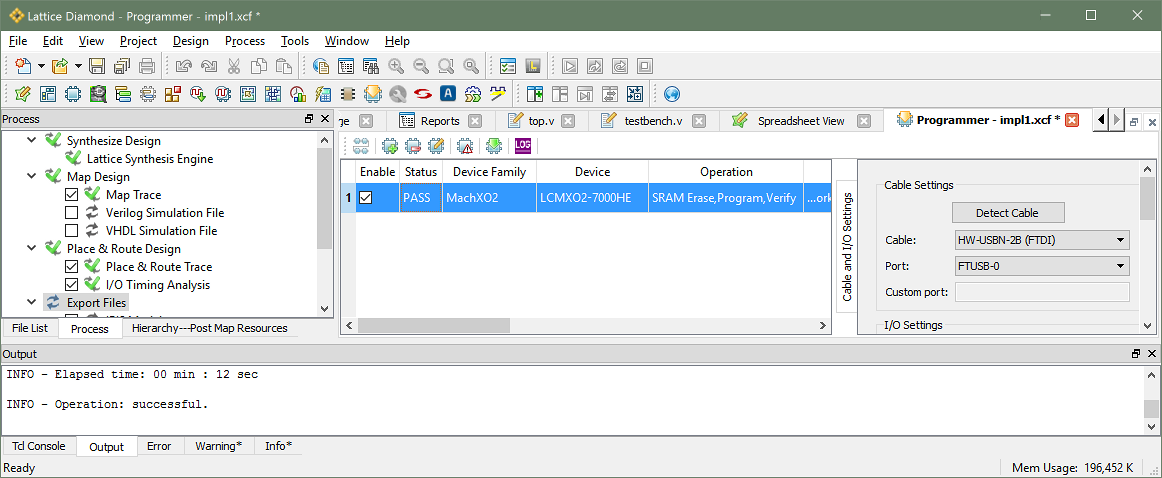Click Output panel vertical scrollbar
The width and height of the screenshot is (1162, 478).
1150,409
